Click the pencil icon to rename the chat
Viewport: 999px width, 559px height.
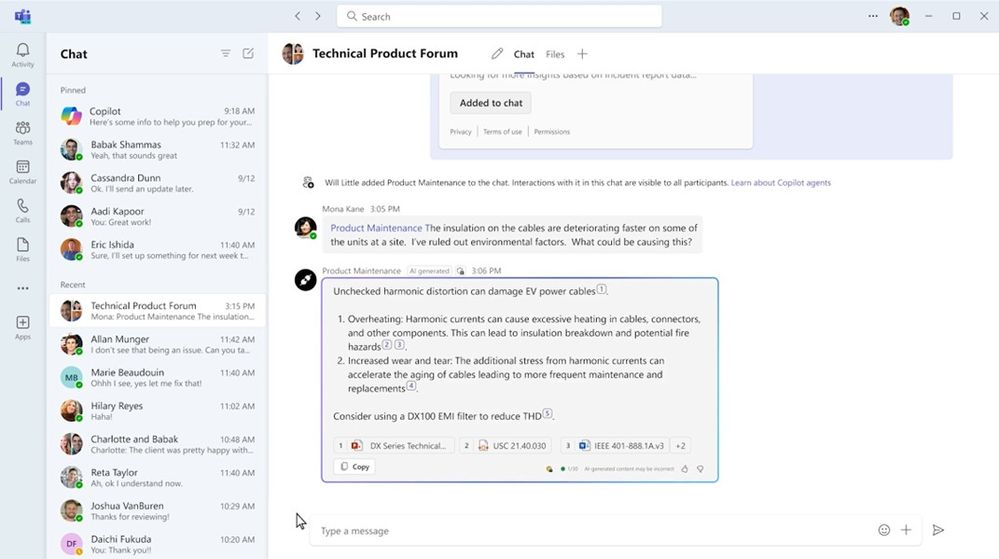click(x=497, y=54)
